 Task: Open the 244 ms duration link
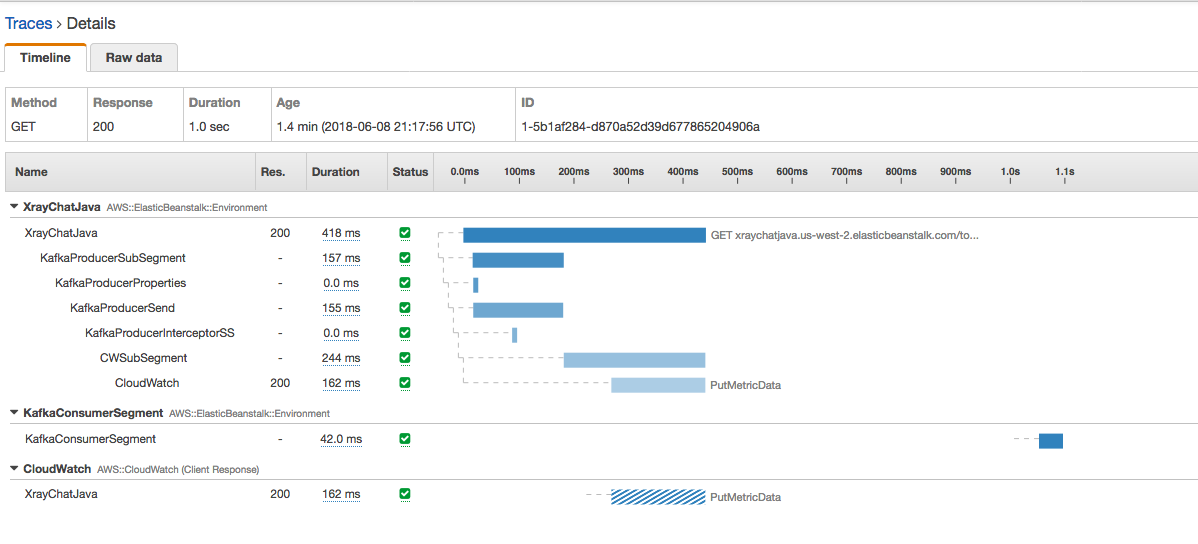point(341,358)
